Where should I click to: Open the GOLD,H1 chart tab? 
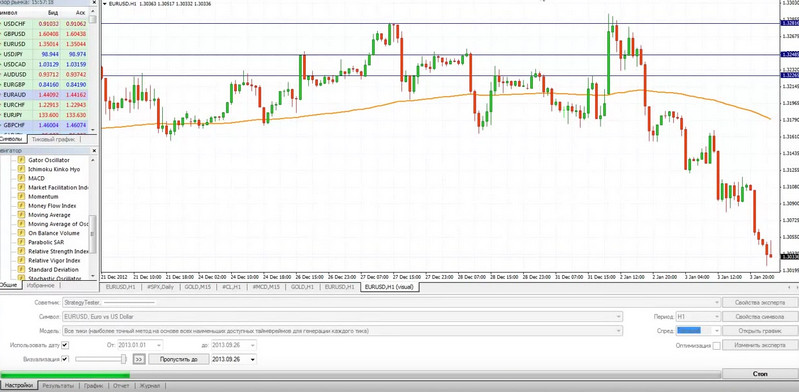pos(302,287)
